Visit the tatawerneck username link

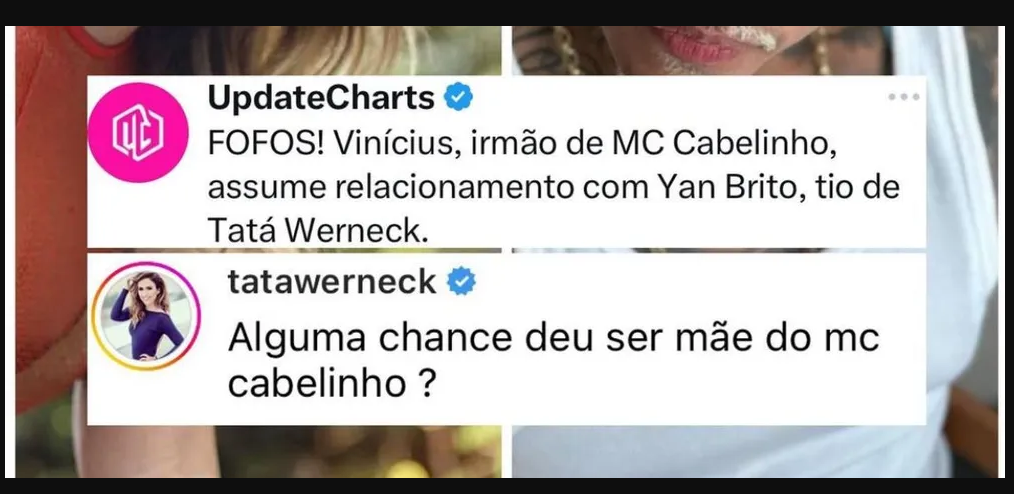click(332, 282)
